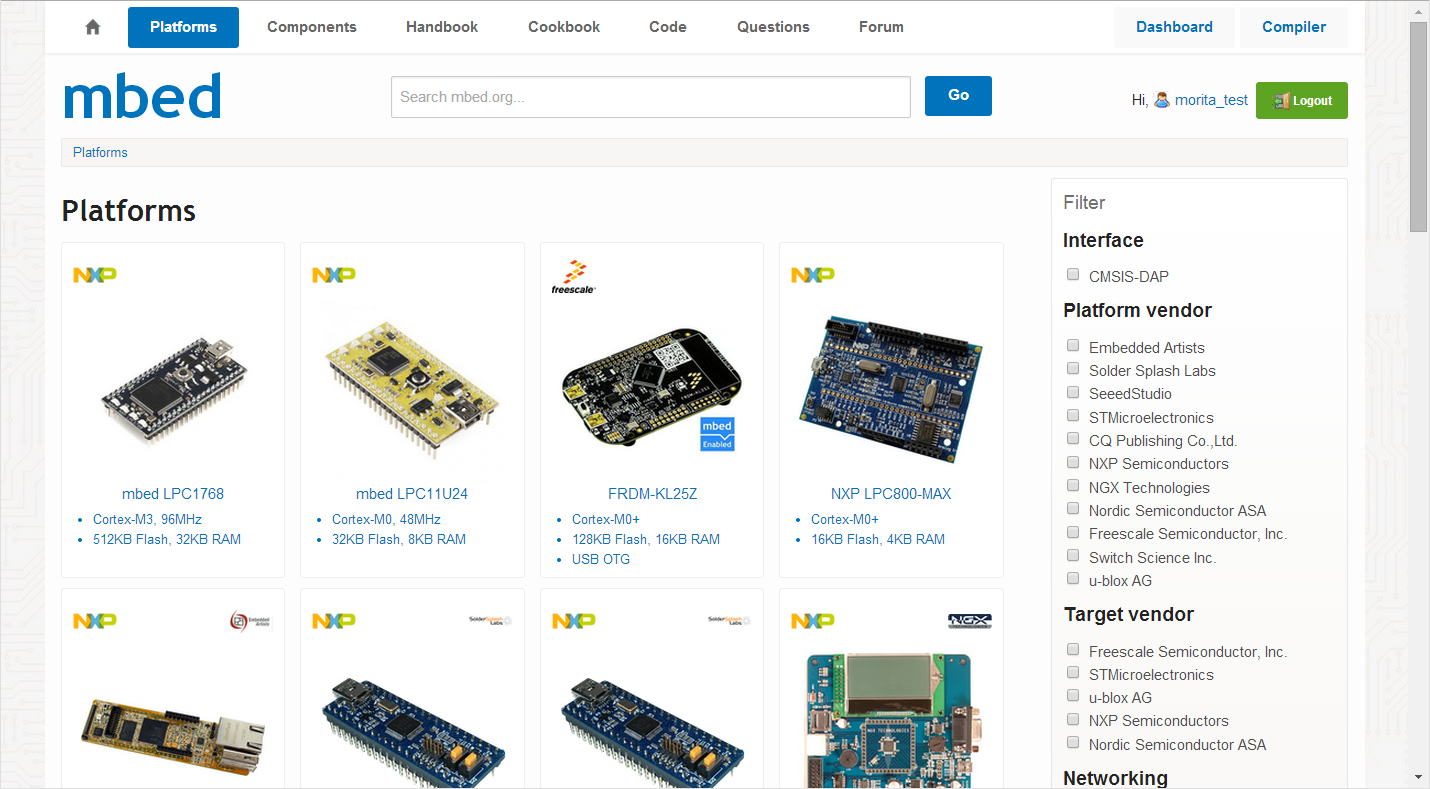Viewport: 1430px width, 789px height.
Task: Open the mbed LPC11U24 board image
Action: click(x=412, y=391)
